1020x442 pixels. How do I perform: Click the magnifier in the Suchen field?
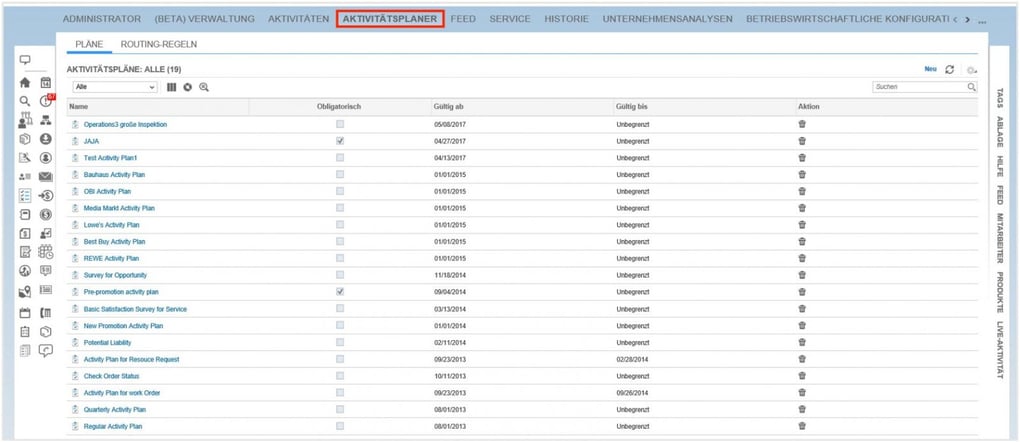[971, 87]
